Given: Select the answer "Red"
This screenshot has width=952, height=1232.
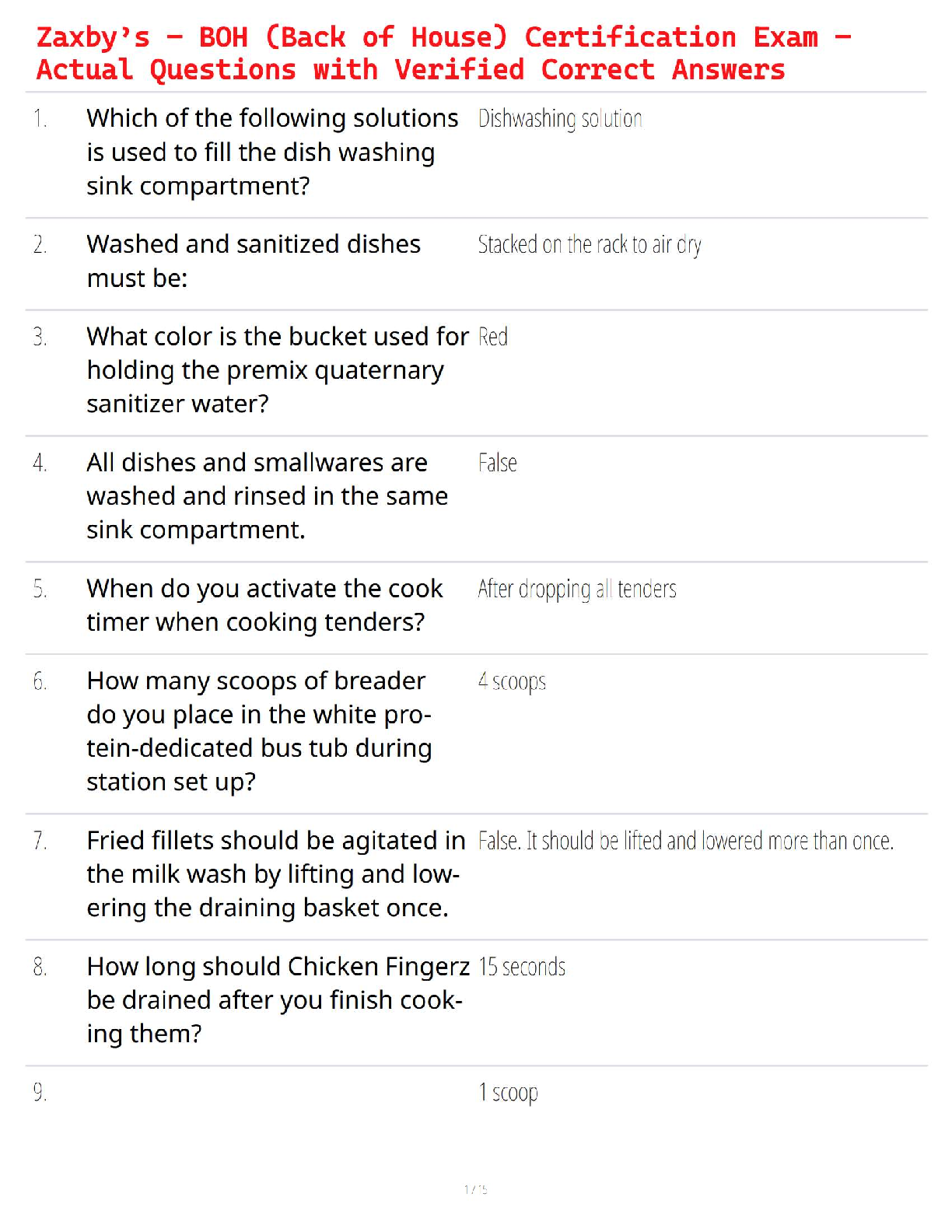Looking at the screenshot, I should (x=493, y=337).
